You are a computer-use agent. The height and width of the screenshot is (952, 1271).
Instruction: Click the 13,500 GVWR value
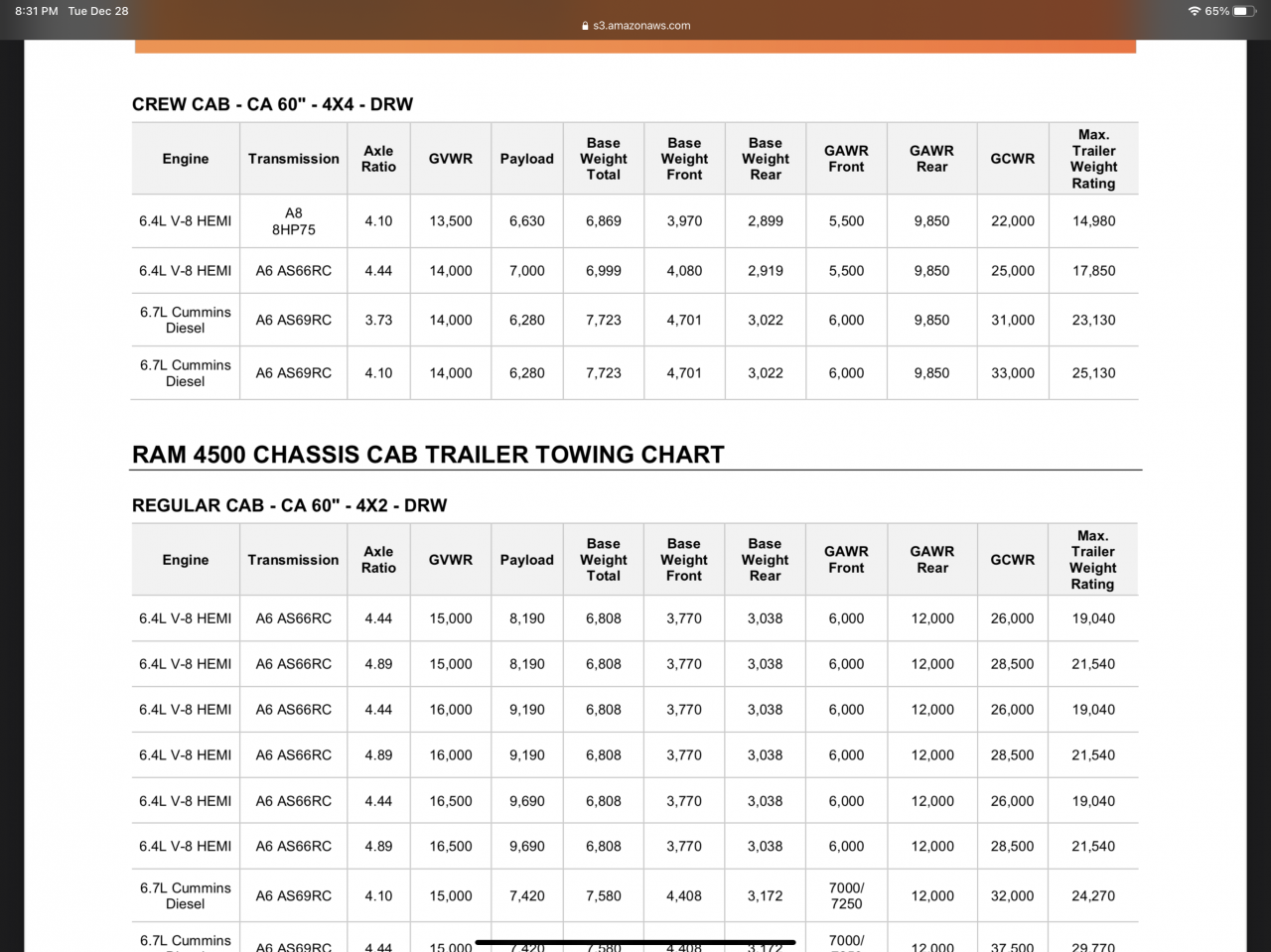coord(451,221)
